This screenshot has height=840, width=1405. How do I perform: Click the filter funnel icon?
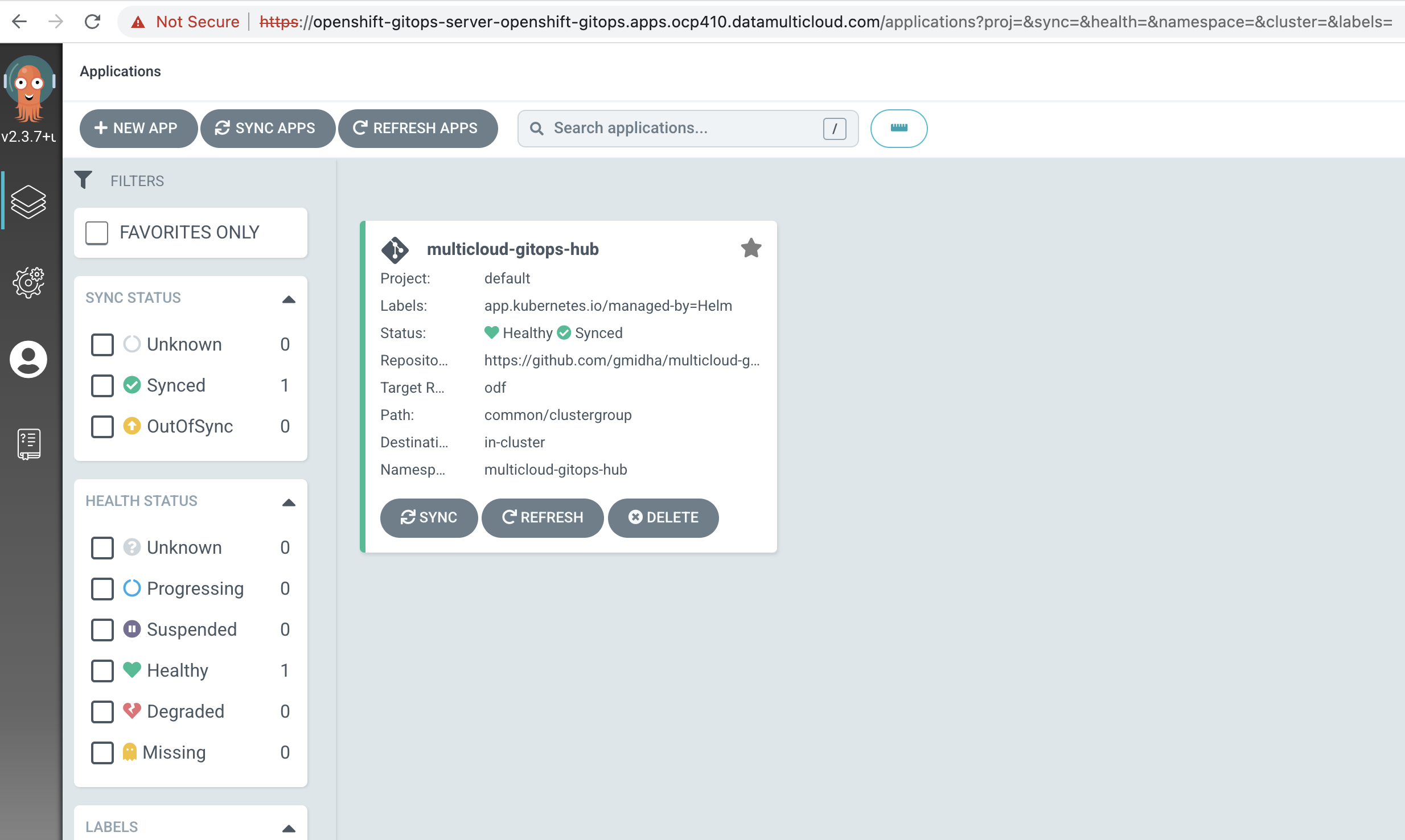tap(83, 180)
